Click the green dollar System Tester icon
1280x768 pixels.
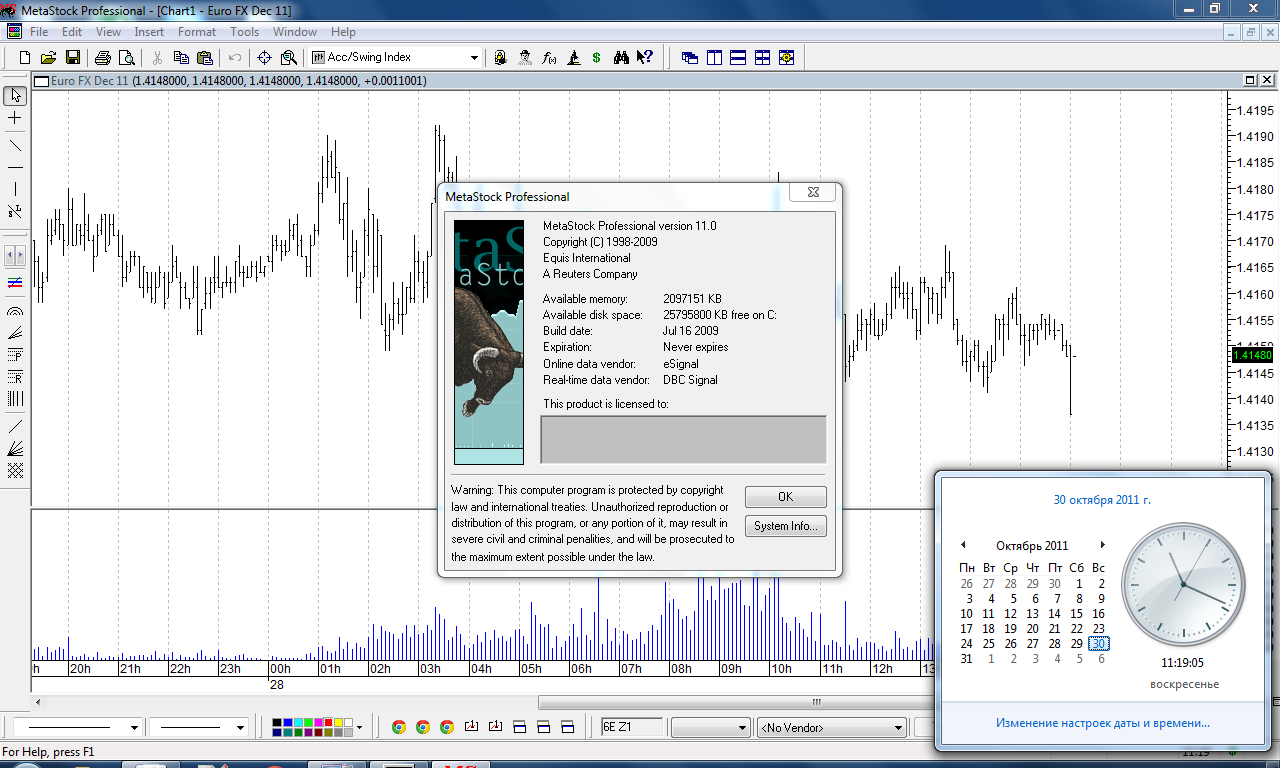tap(596, 58)
